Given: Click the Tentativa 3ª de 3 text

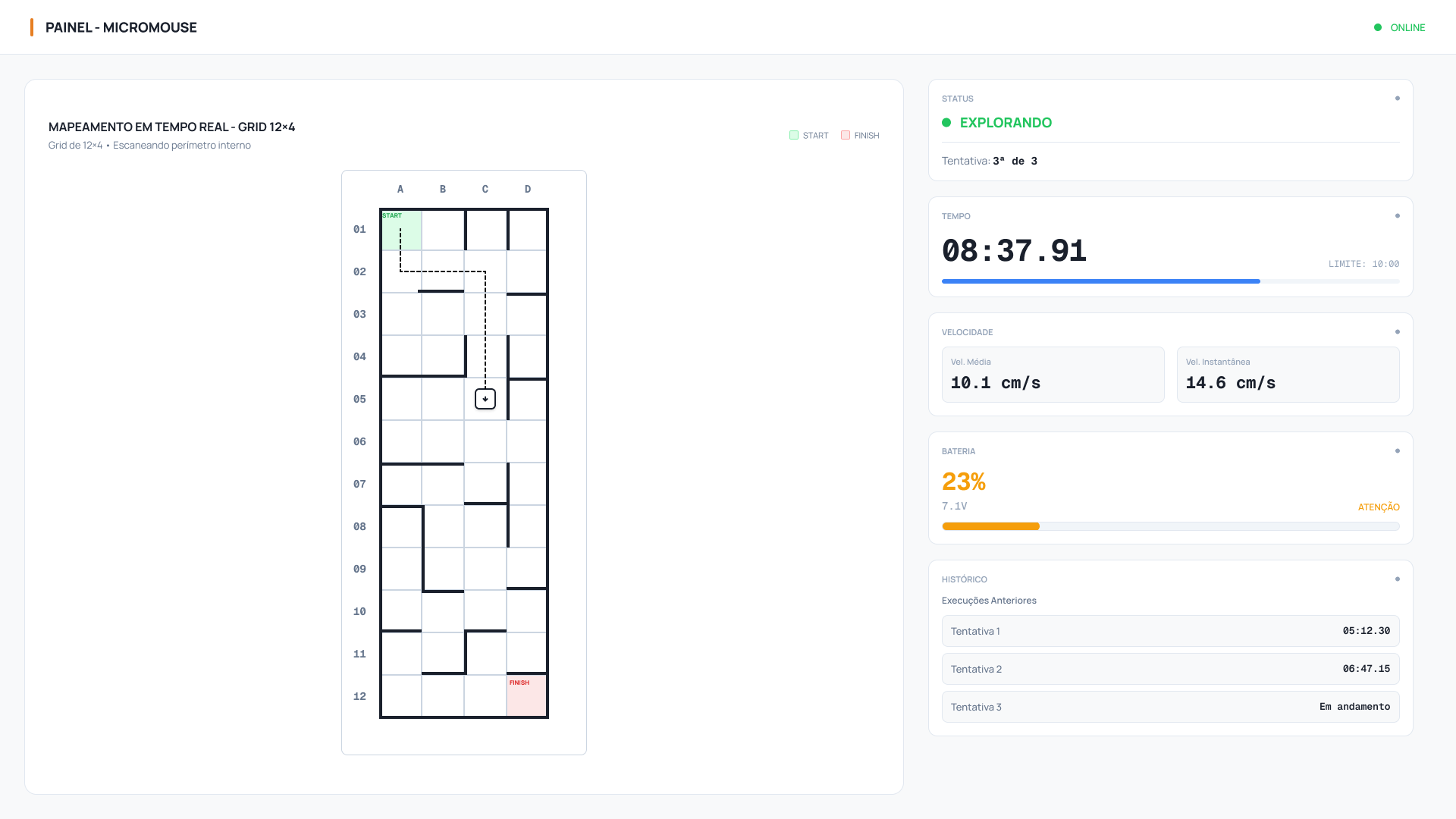Looking at the screenshot, I should 990,161.
